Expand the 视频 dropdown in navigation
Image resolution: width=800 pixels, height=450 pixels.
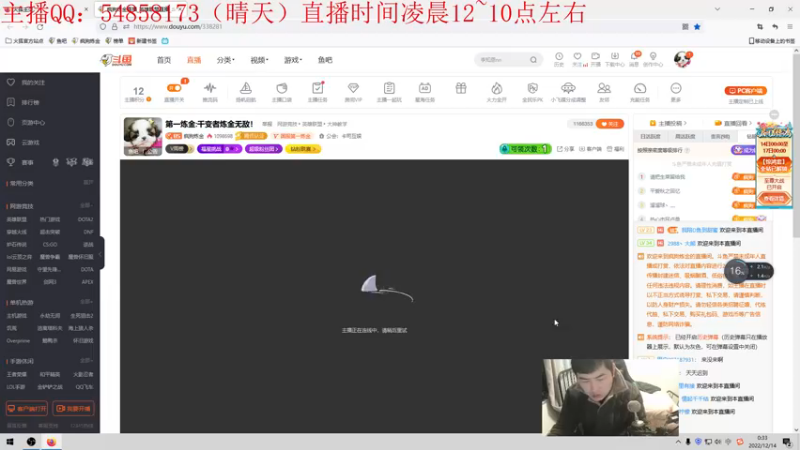click(x=259, y=60)
